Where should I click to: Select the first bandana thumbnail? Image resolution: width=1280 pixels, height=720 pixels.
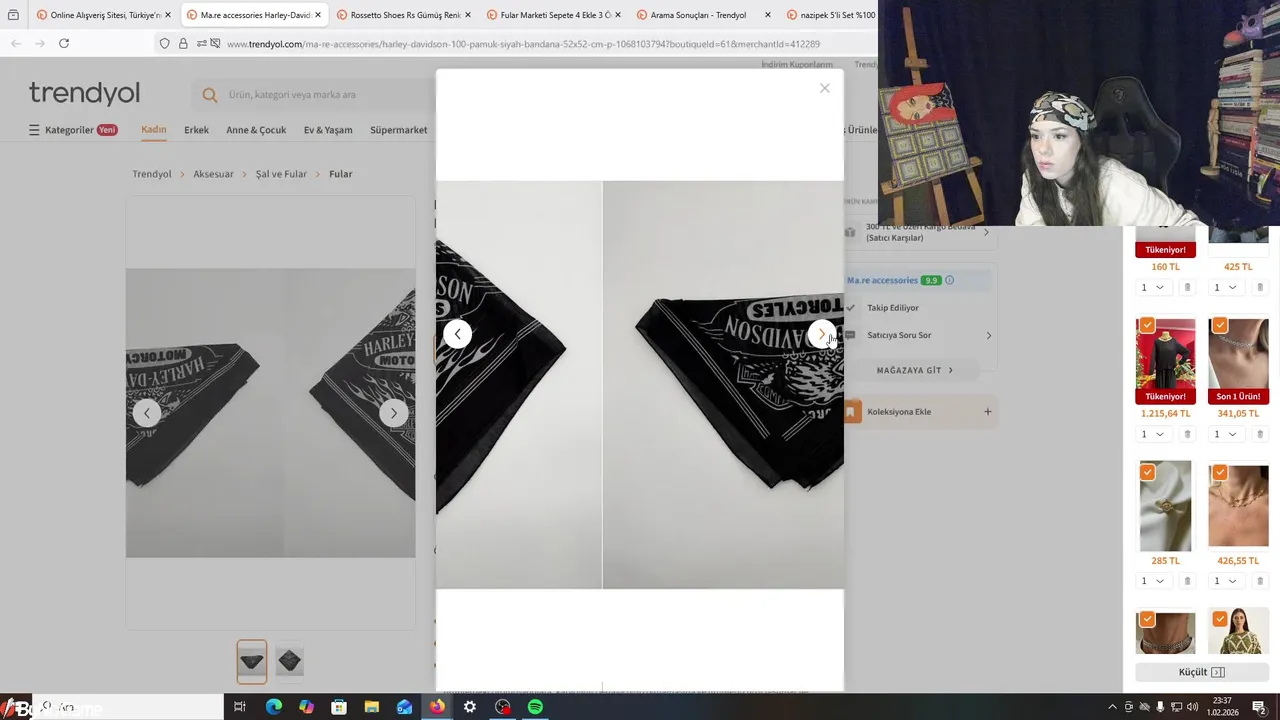[252, 661]
